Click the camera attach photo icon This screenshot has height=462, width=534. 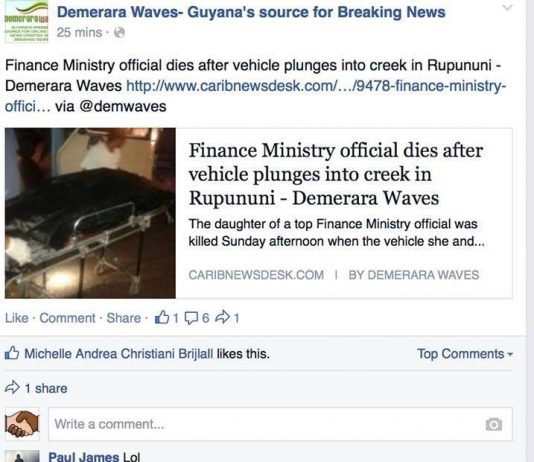click(x=494, y=424)
